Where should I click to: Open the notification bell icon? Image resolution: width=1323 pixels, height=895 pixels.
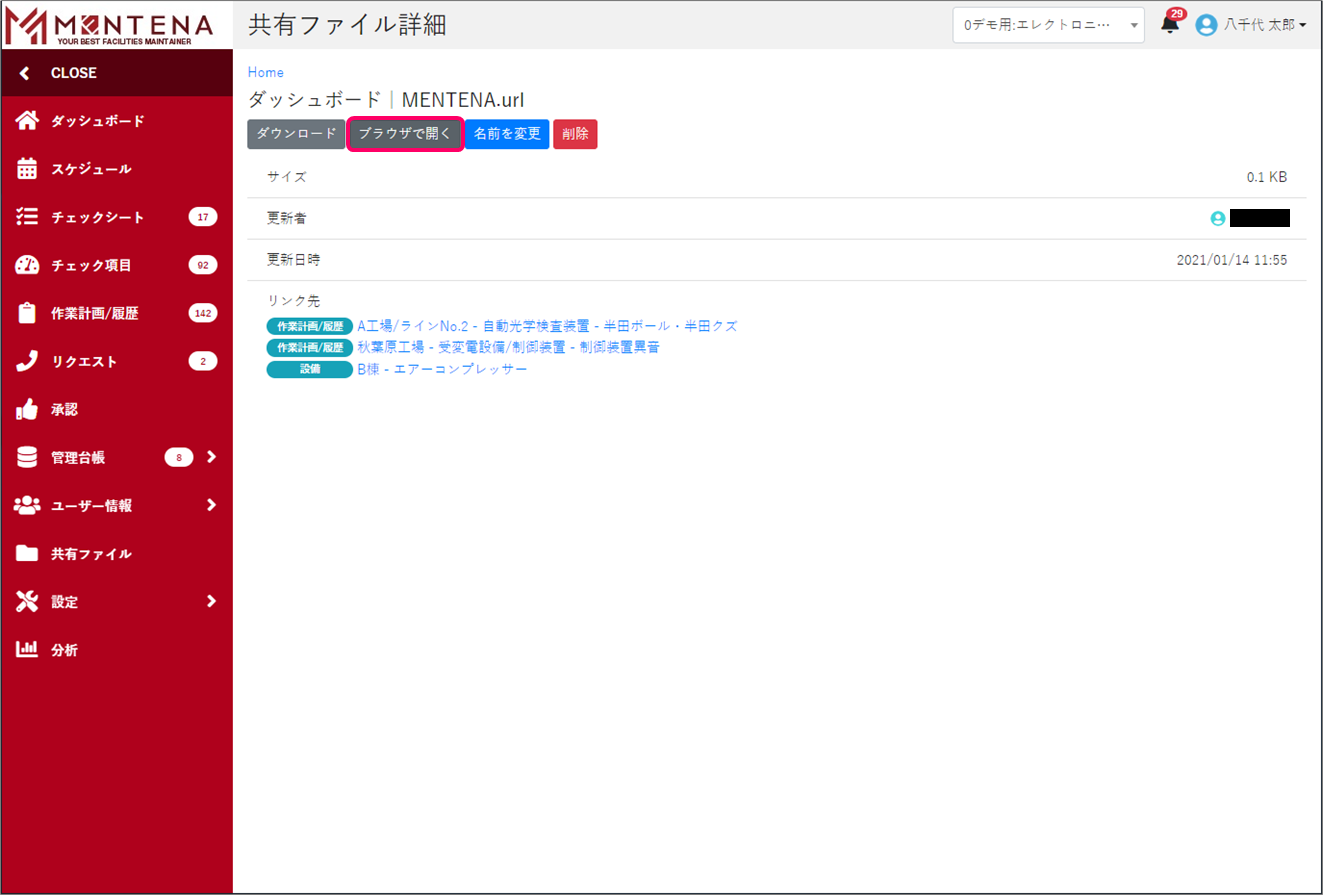coord(1170,25)
